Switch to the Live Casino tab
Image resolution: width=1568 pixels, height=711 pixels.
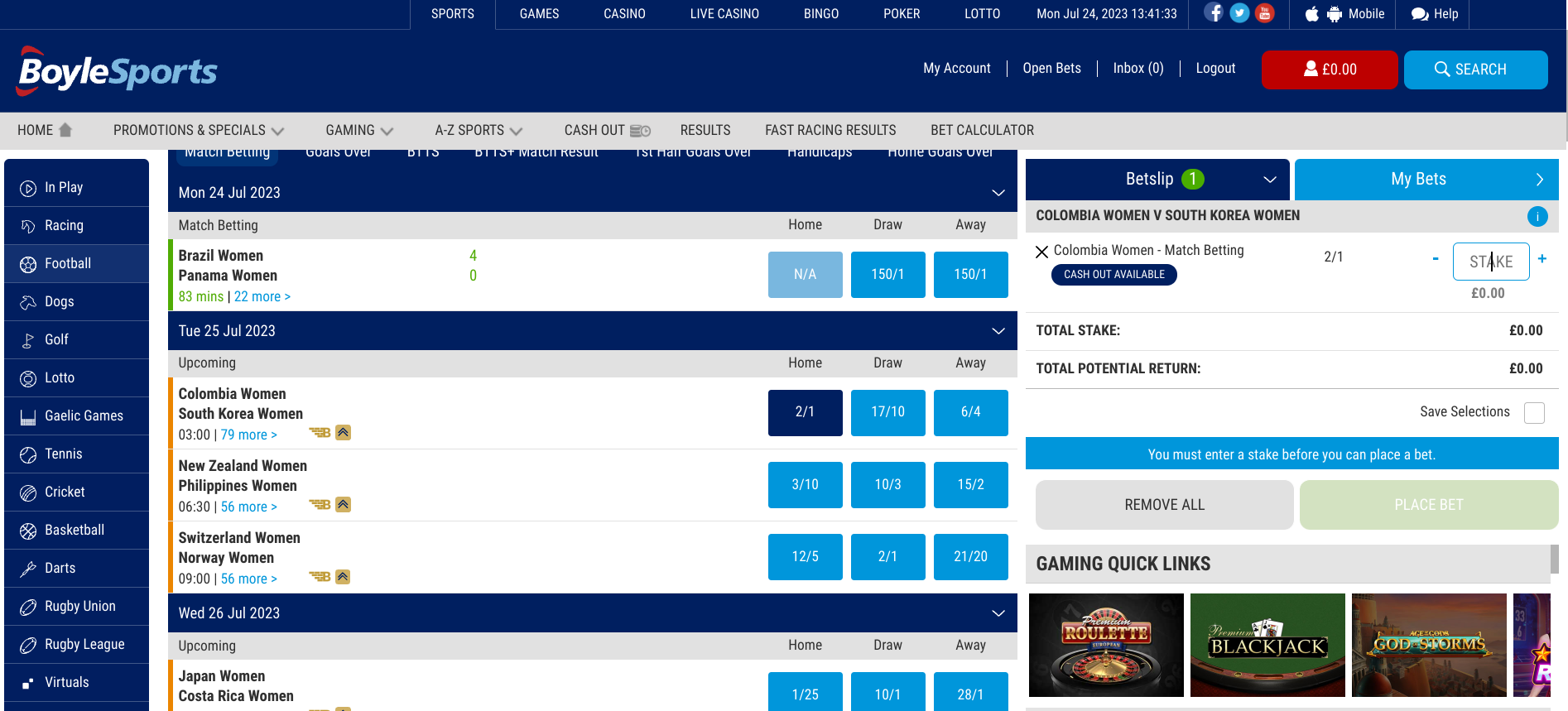click(724, 14)
